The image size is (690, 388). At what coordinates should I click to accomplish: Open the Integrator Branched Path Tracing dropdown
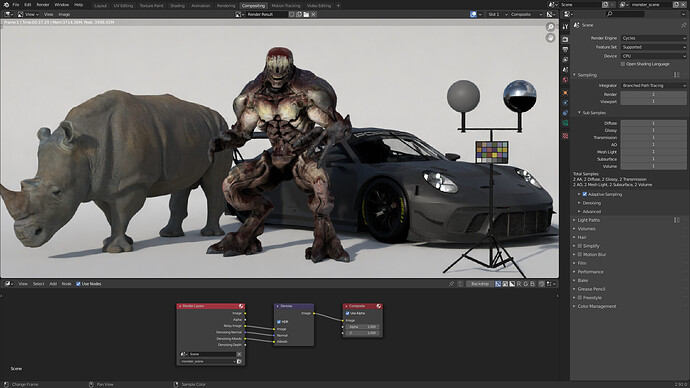tap(653, 86)
